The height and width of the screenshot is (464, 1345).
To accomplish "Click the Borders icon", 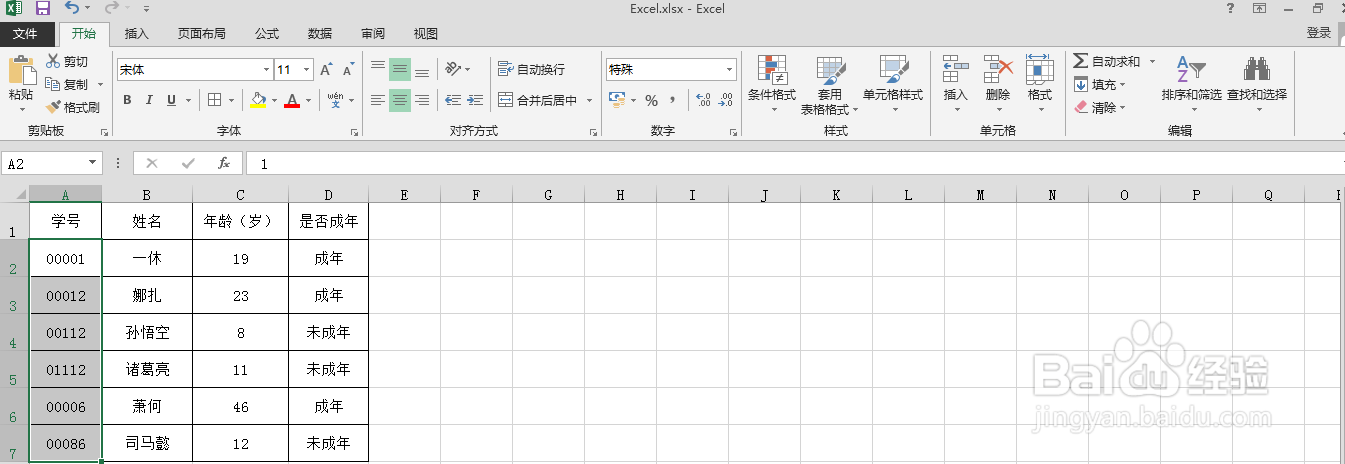I will (x=214, y=100).
